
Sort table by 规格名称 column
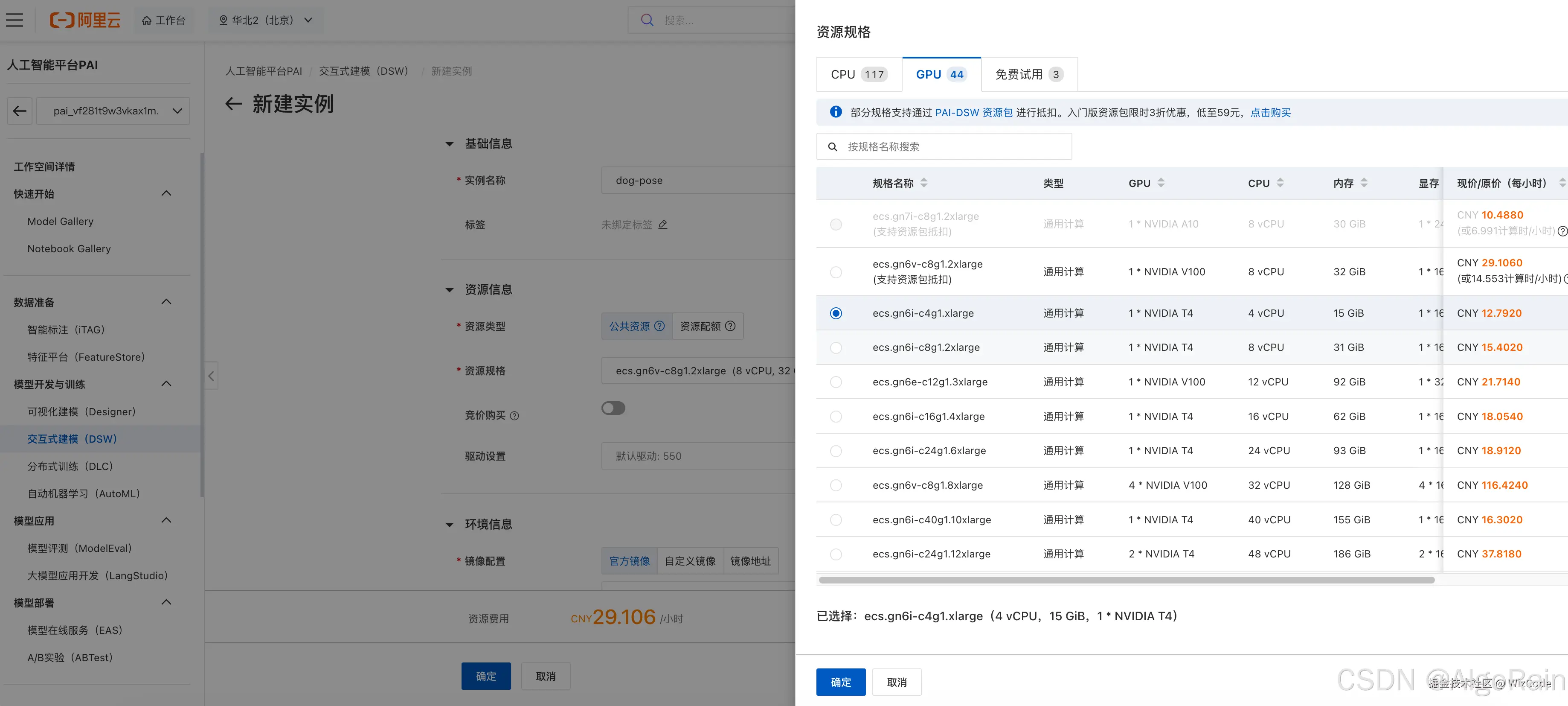tap(923, 183)
